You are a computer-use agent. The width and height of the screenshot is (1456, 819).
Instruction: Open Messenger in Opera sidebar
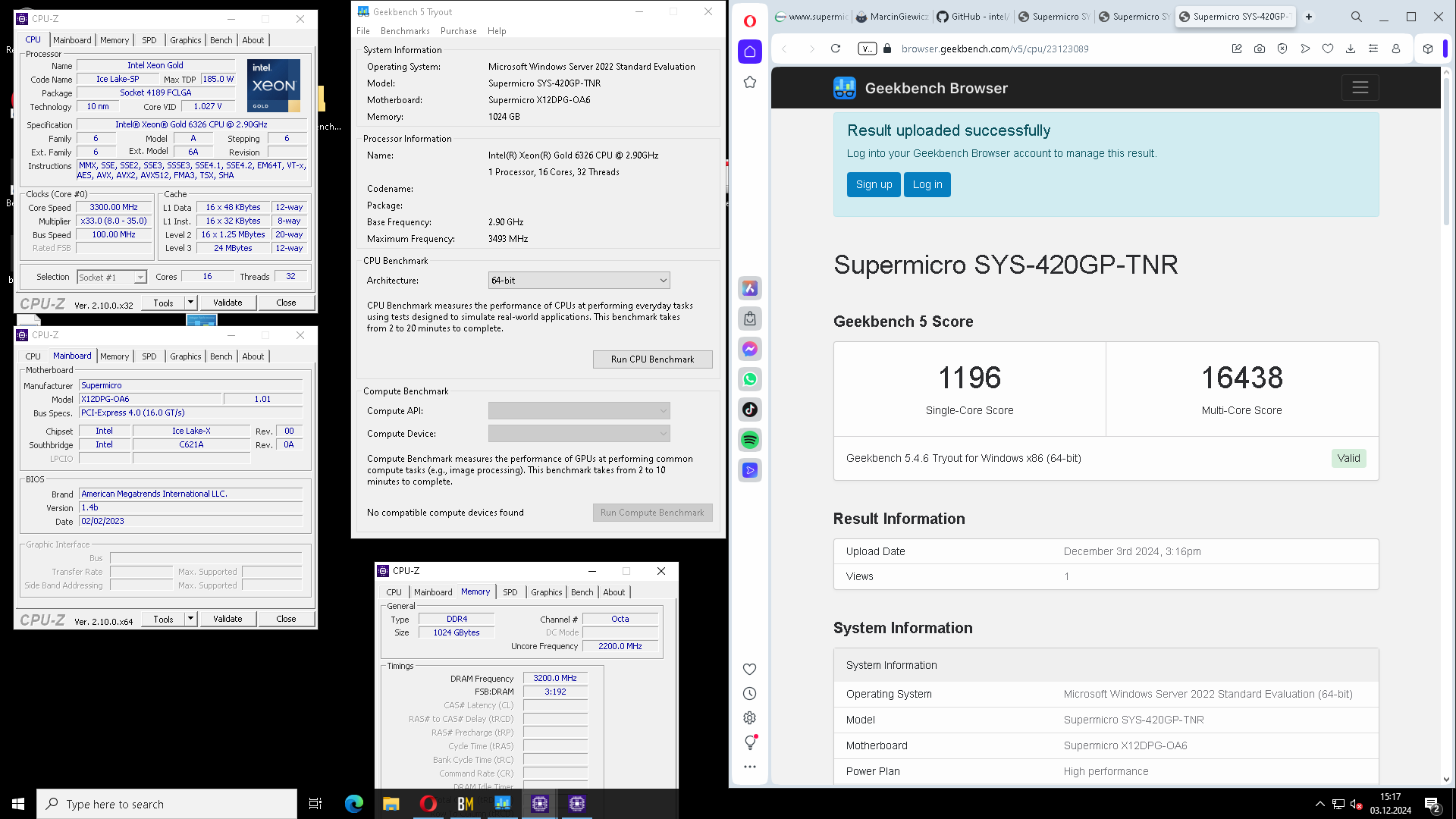(x=749, y=349)
